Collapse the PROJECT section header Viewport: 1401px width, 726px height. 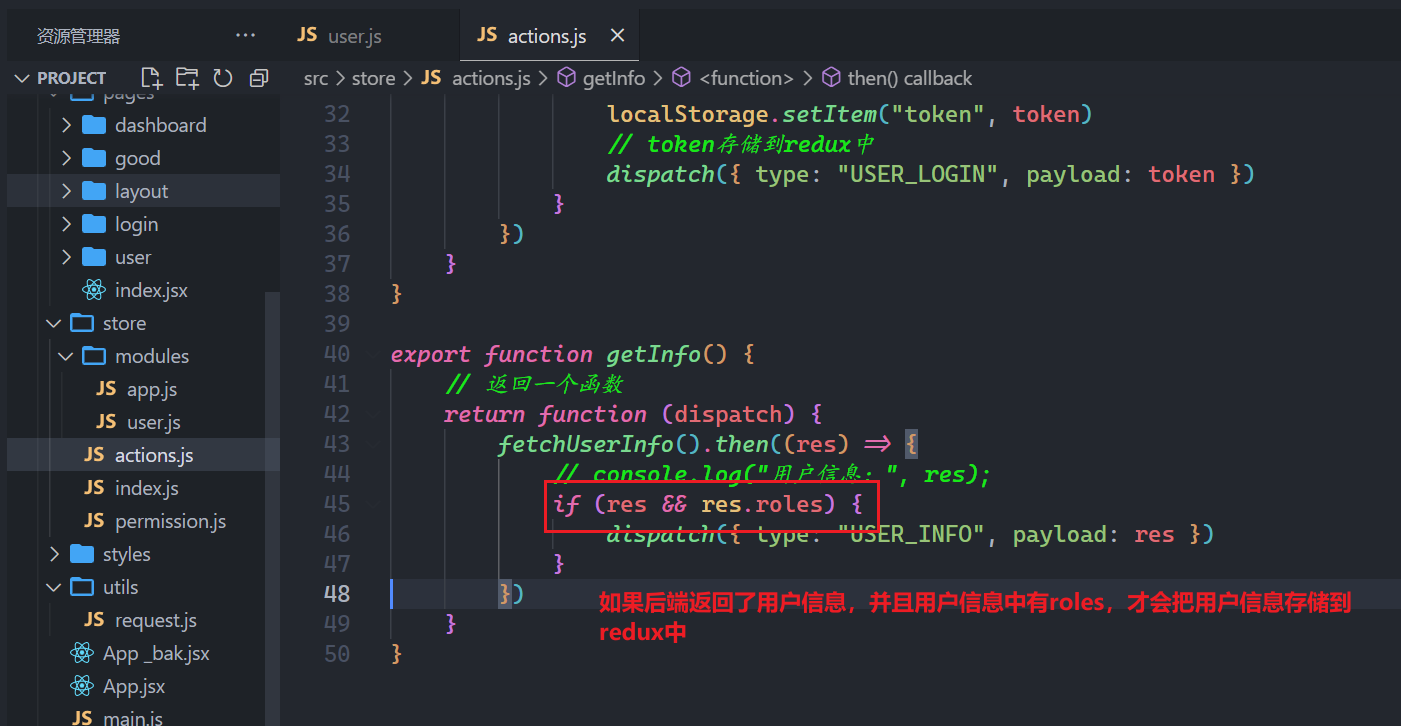(x=72, y=78)
